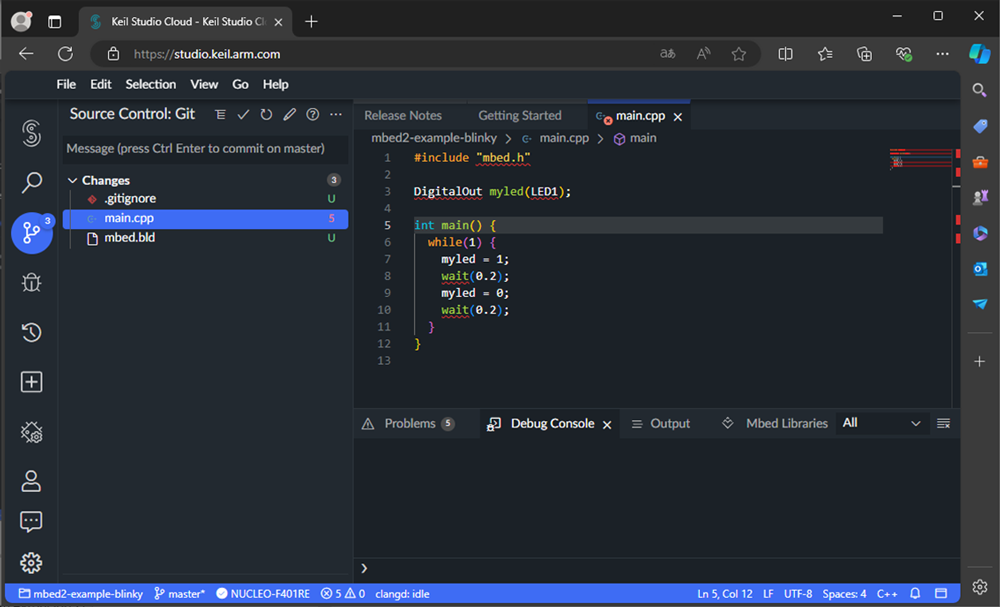Toggle the bottom panel icon in the status bar
Screen dimensions: 1000x607
pyautogui.click(x=941, y=594)
